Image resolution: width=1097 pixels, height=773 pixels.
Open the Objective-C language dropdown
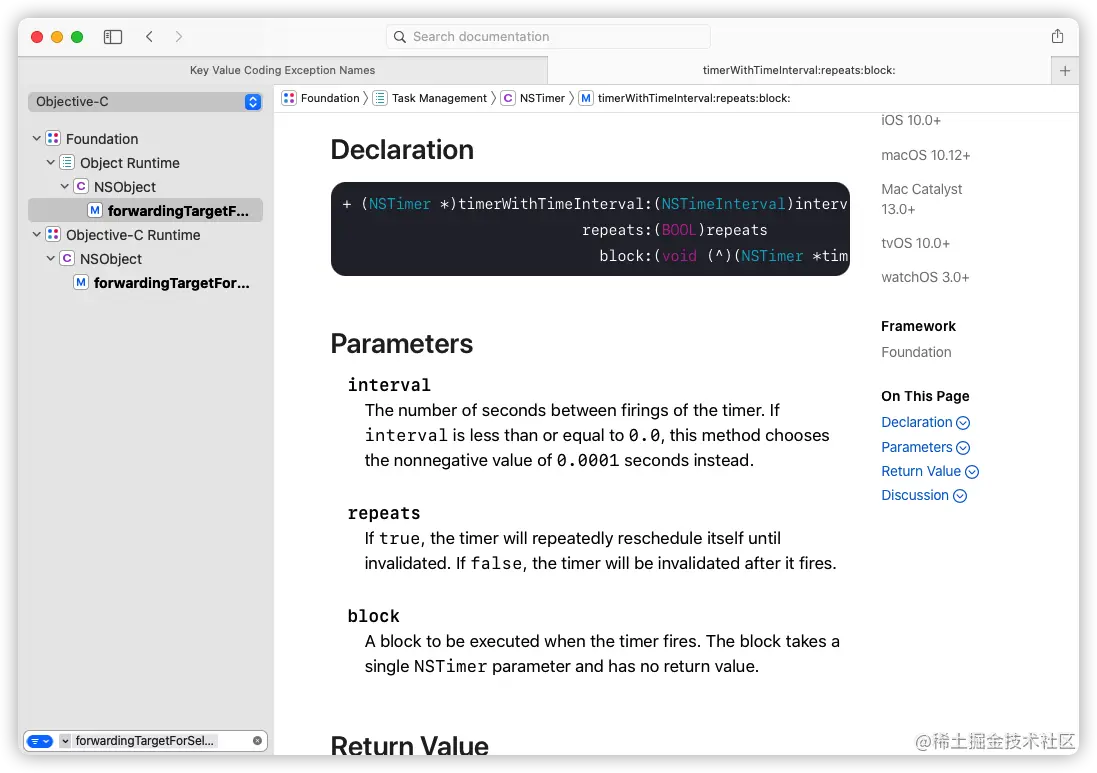146,102
